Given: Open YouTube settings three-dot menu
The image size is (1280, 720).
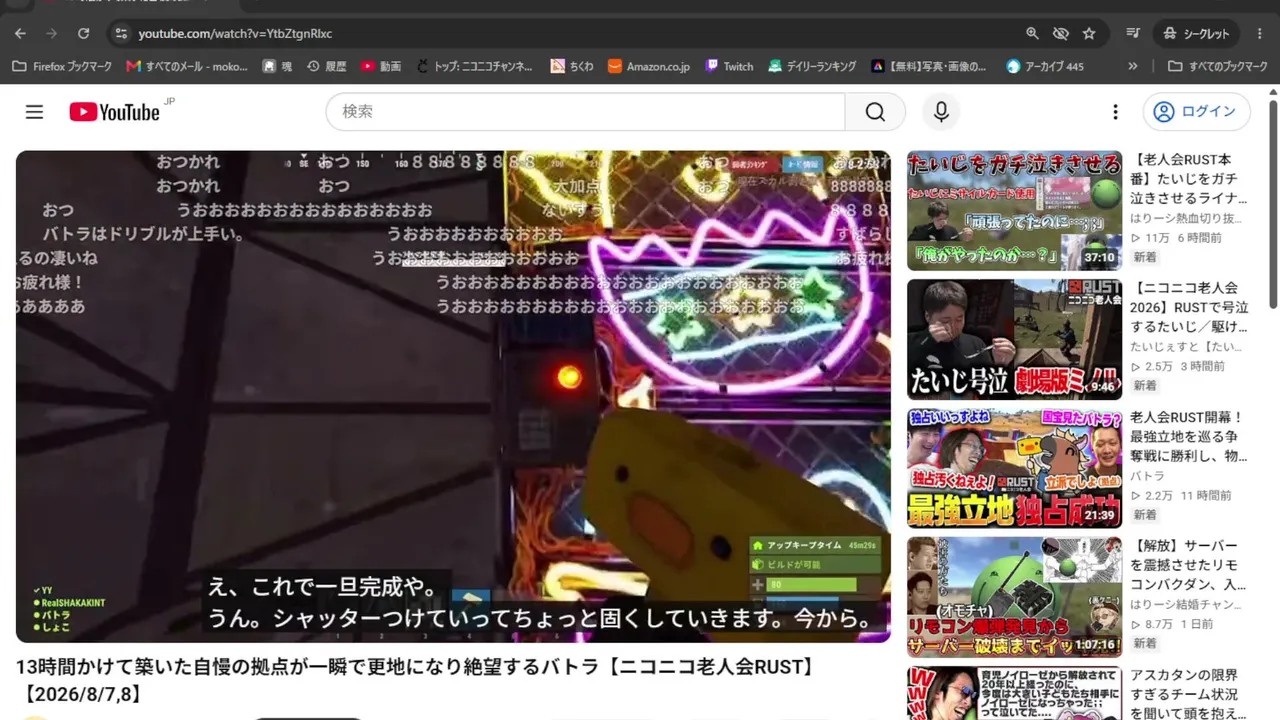Looking at the screenshot, I should point(1115,112).
